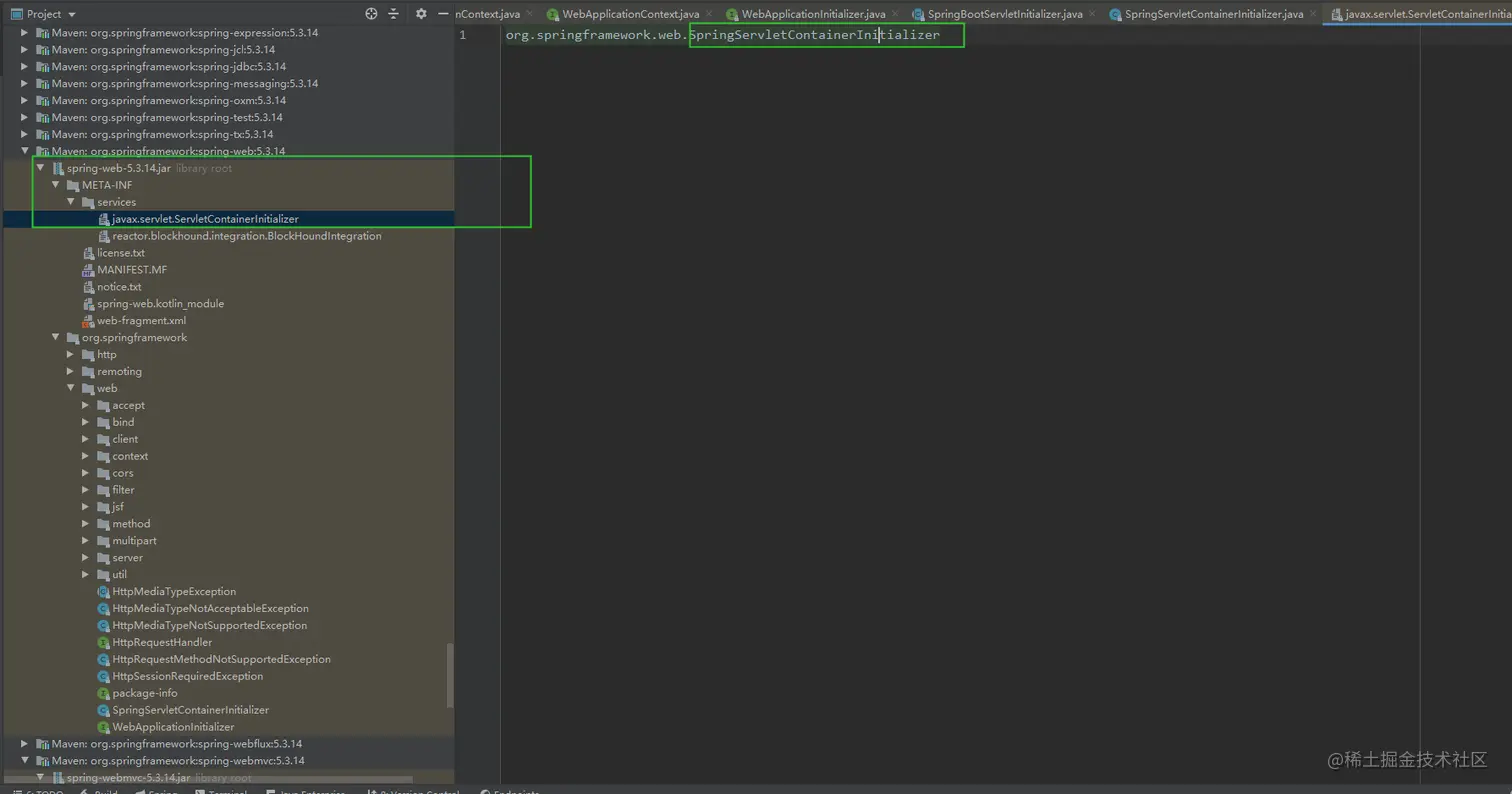Viewport: 1512px width, 794px height.
Task: Click the MANIFEST.MF file icon
Action: pos(89,270)
